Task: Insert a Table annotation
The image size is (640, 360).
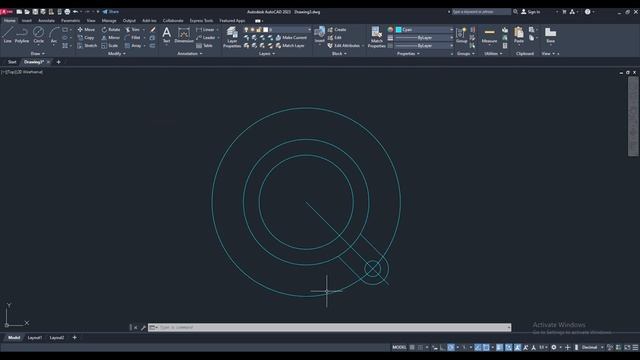Action: [x=204, y=46]
